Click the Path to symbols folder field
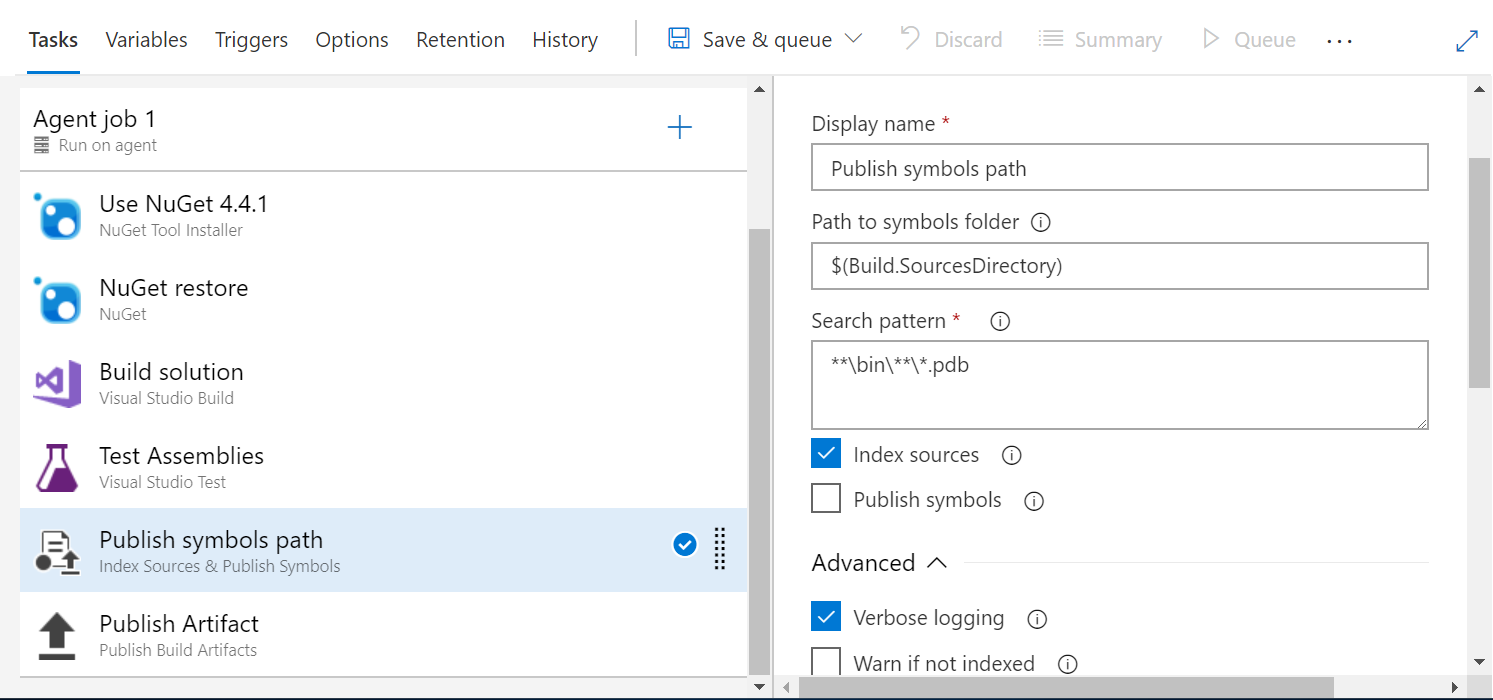 click(1120, 266)
